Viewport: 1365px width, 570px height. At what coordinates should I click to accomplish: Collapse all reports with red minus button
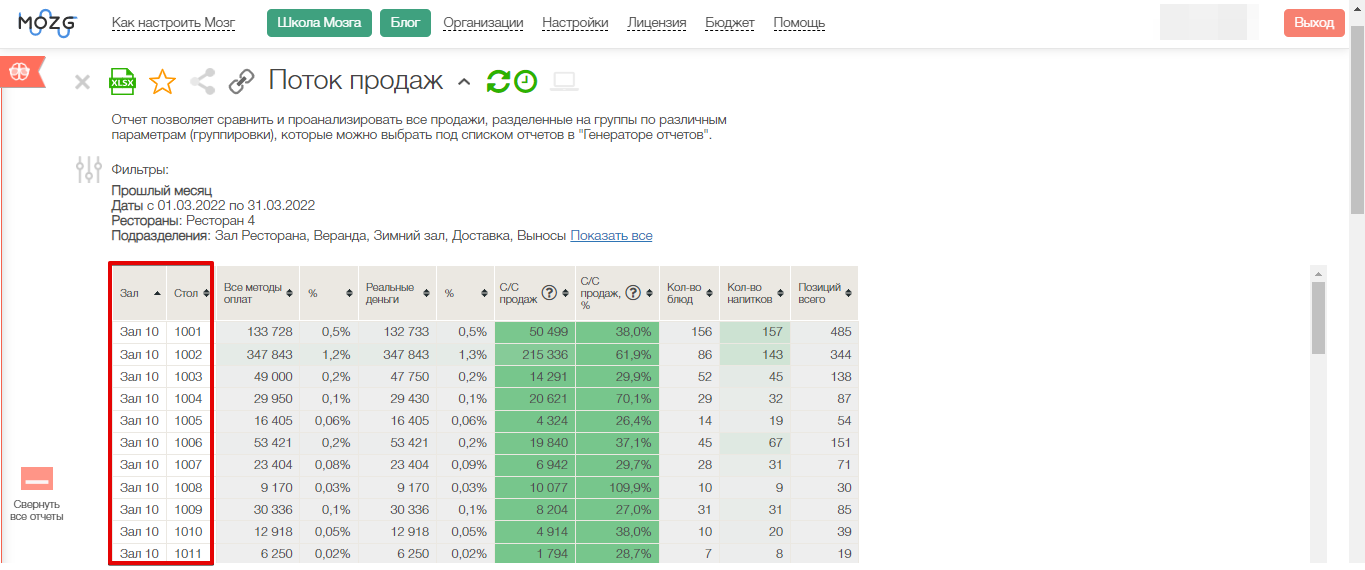37,480
